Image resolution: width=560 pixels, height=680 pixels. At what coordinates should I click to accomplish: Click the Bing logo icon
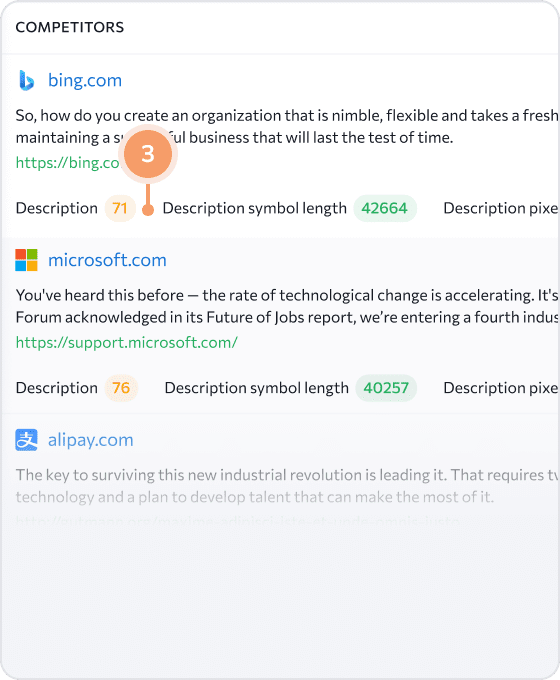(26, 80)
